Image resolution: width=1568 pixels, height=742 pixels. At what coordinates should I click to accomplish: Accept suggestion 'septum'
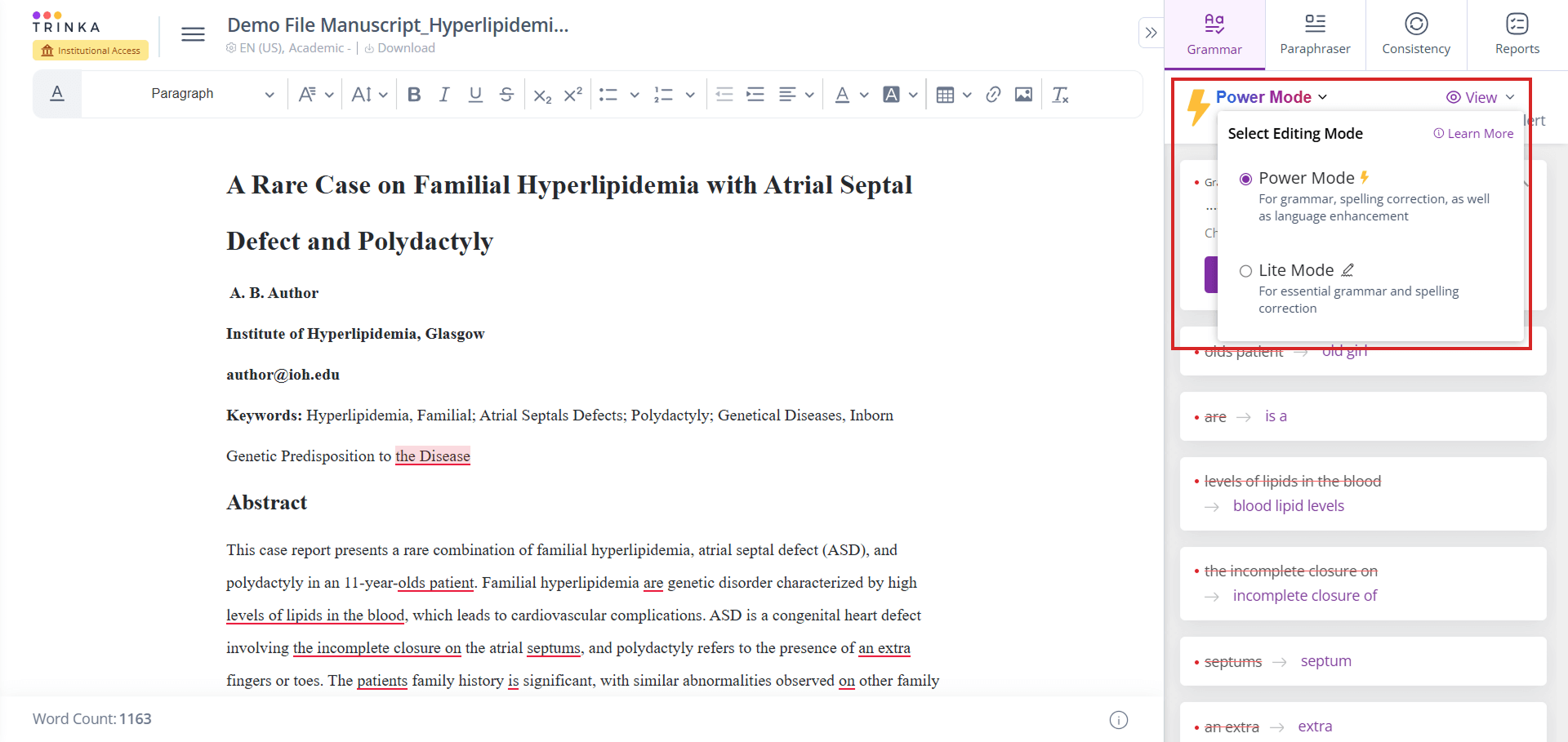coord(1325,661)
